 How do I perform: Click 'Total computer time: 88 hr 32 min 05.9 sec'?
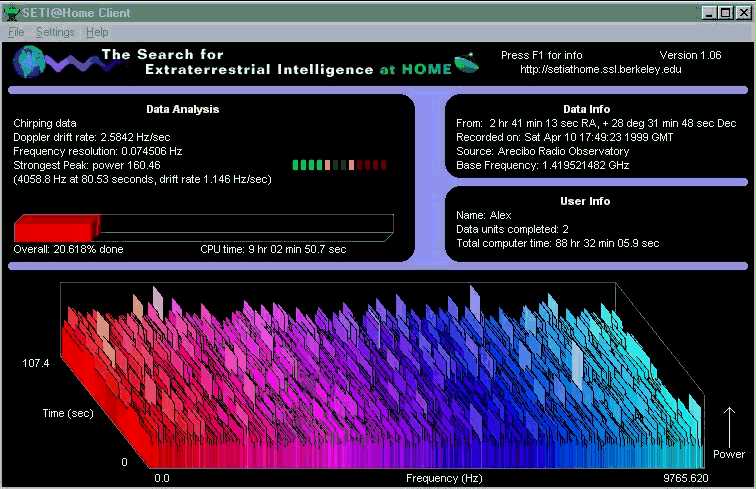point(557,243)
